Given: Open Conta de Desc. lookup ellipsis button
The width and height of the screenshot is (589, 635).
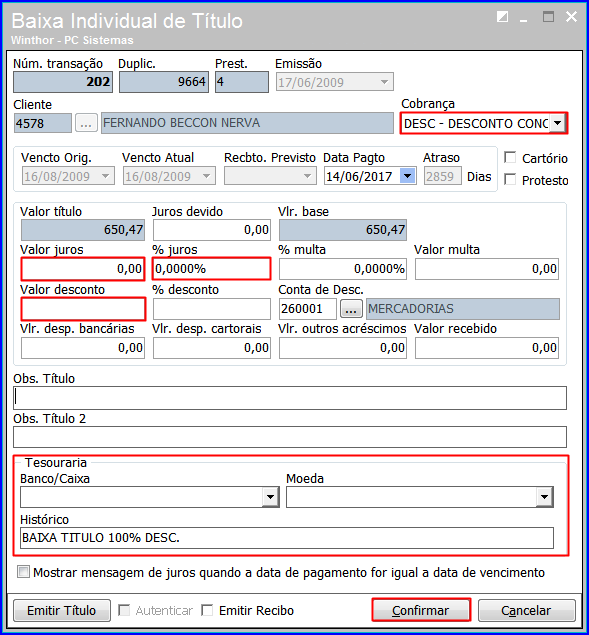Looking at the screenshot, I should [x=351, y=309].
